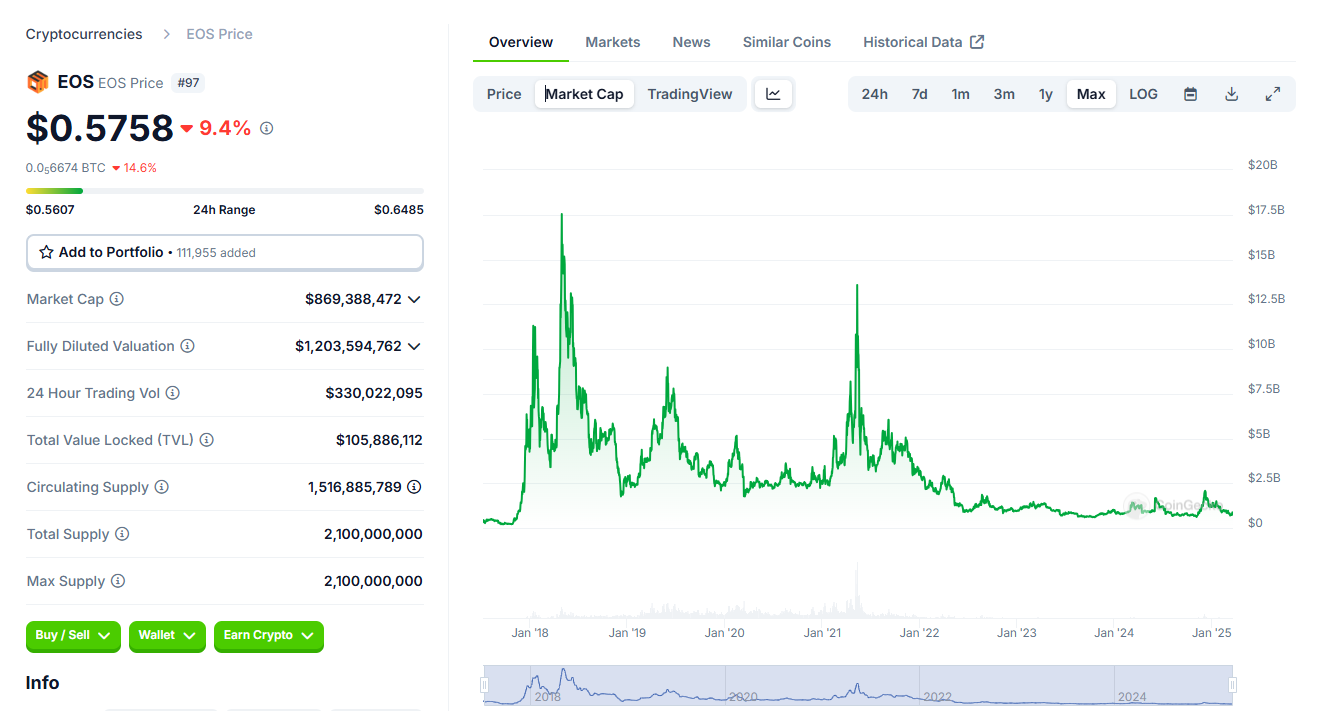Toggle logarithmic scale with LOG
1329x711 pixels.
click(x=1143, y=93)
